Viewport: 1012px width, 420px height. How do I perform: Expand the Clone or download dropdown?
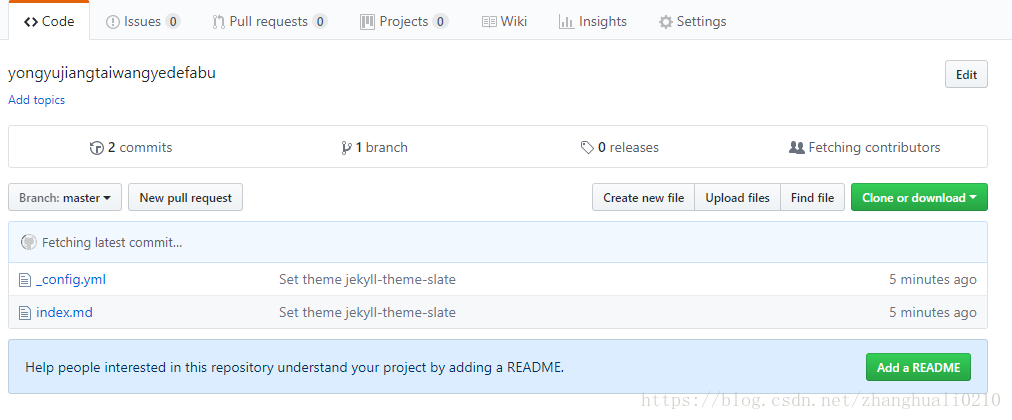click(x=919, y=197)
